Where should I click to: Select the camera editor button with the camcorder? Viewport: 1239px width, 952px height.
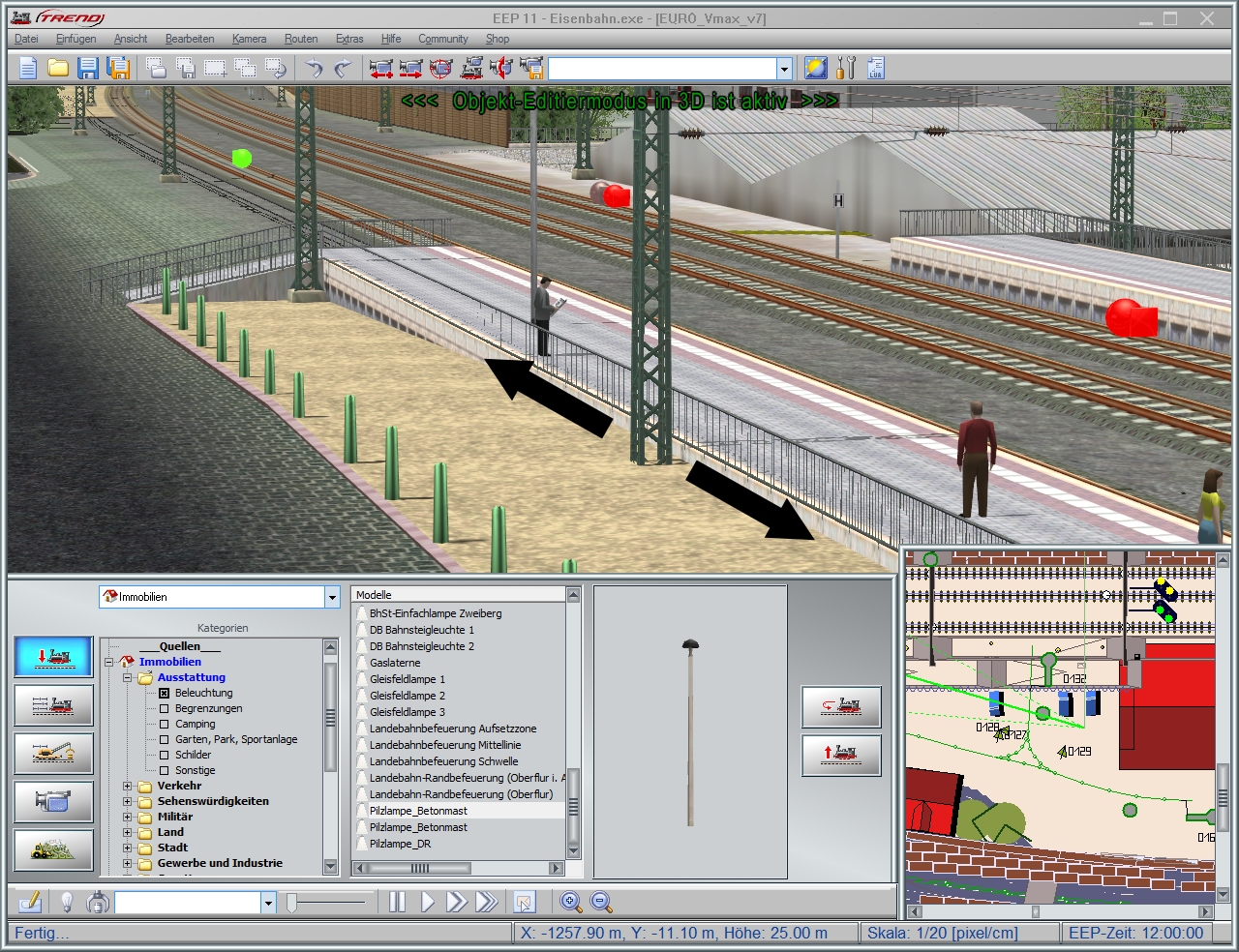click(x=53, y=802)
